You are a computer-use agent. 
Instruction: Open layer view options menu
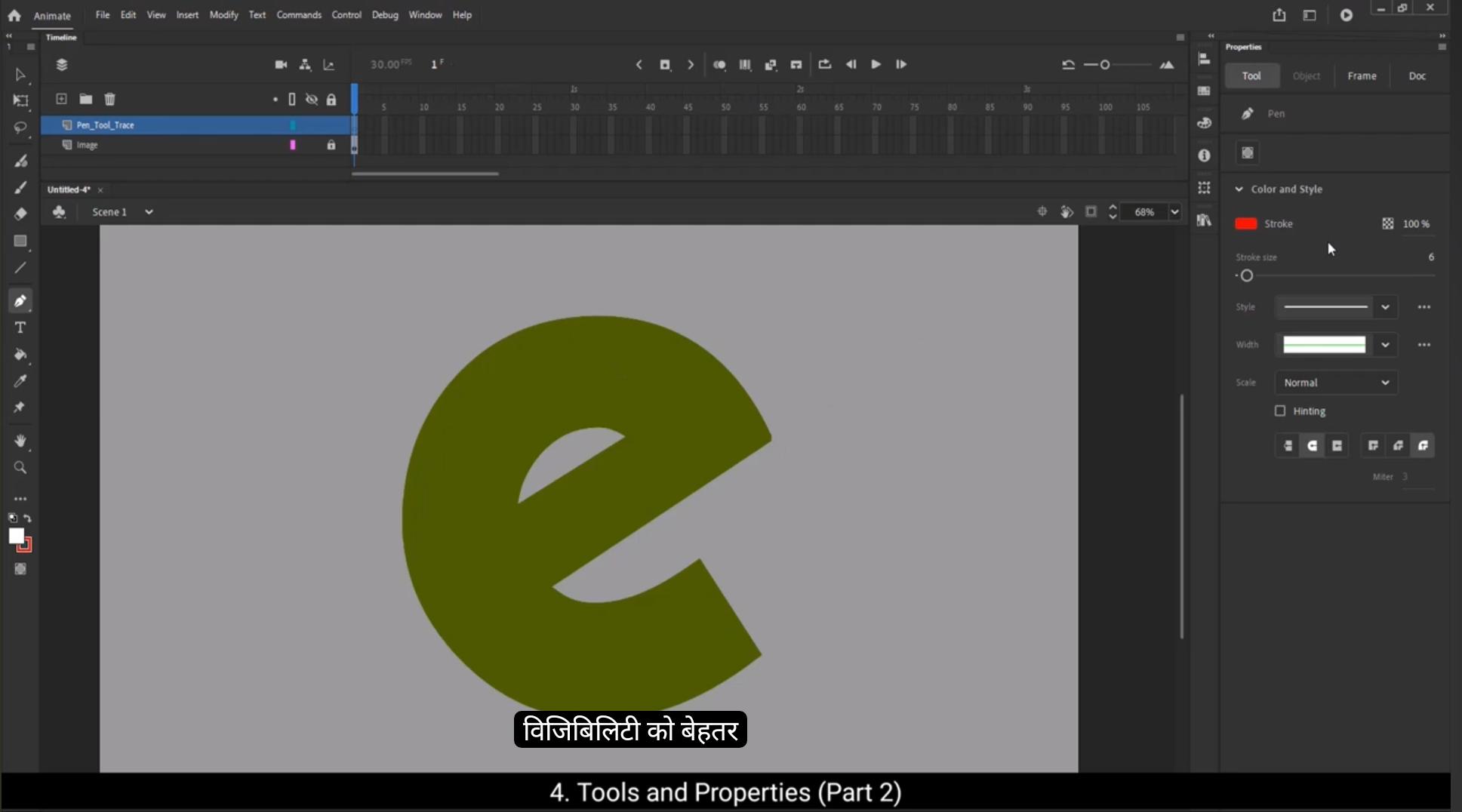click(x=62, y=65)
